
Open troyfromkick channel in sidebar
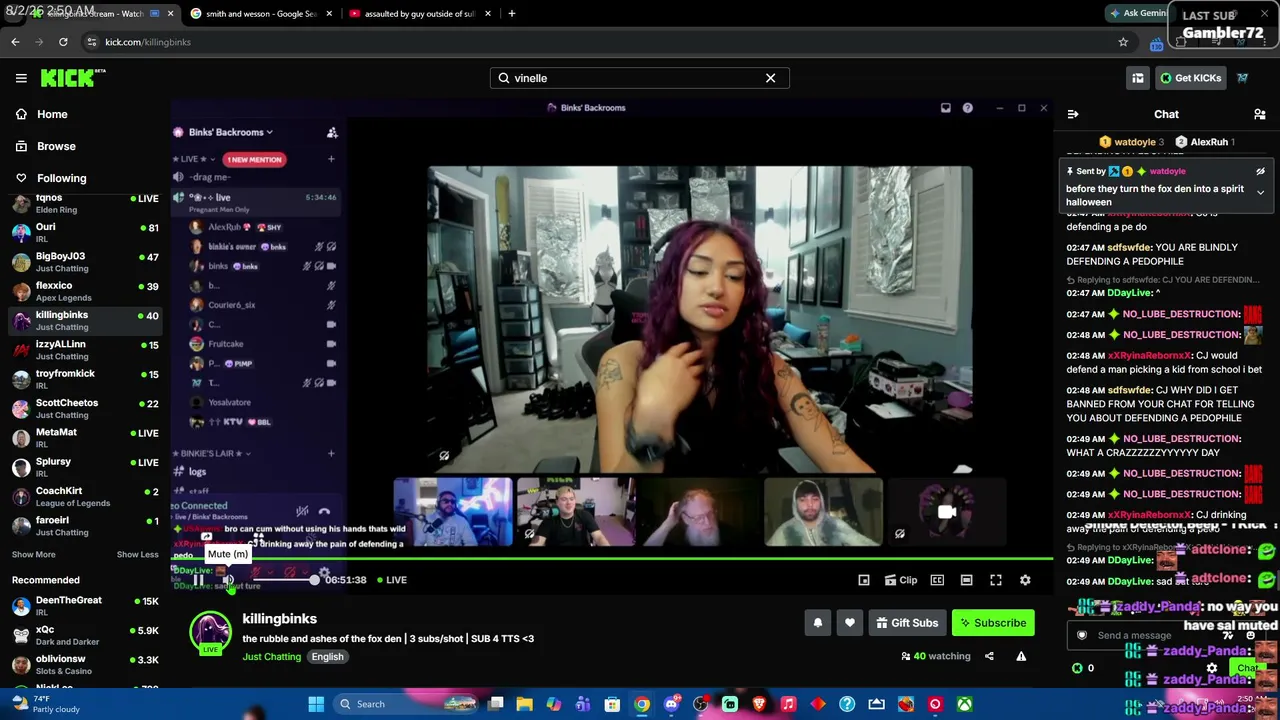click(x=85, y=379)
